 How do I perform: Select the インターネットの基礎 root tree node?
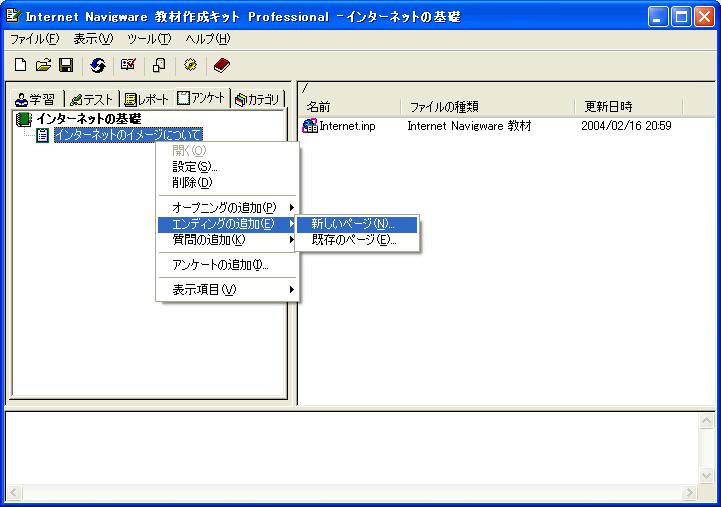(89, 119)
